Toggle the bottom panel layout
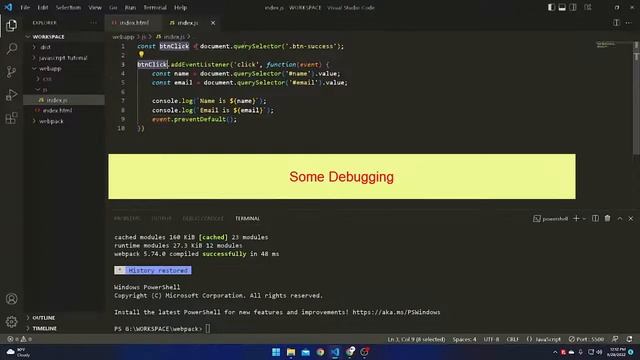This screenshot has width=640, height=360. point(562,7)
